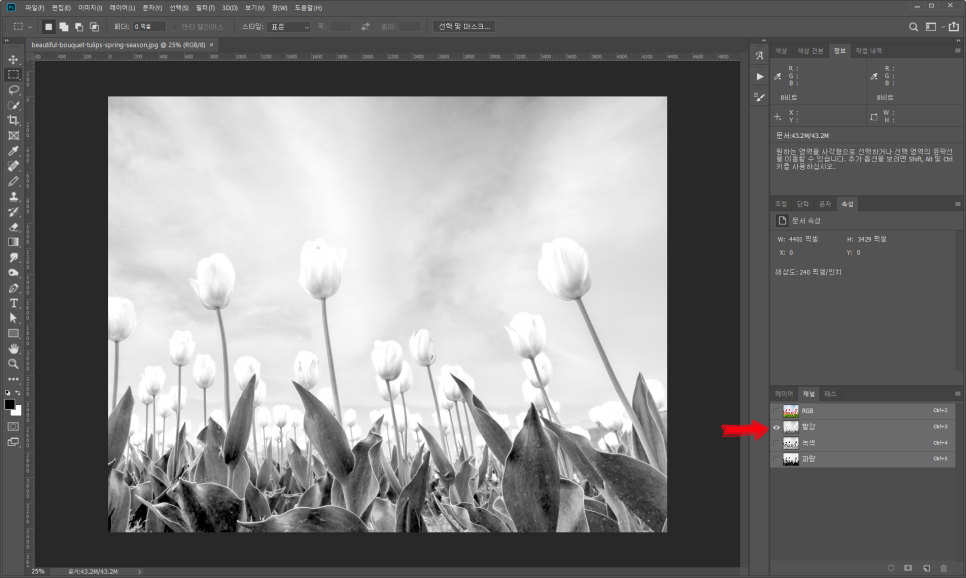Load channel as selection icon
966x578 pixels.
pyautogui.click(x=891, y=567)
